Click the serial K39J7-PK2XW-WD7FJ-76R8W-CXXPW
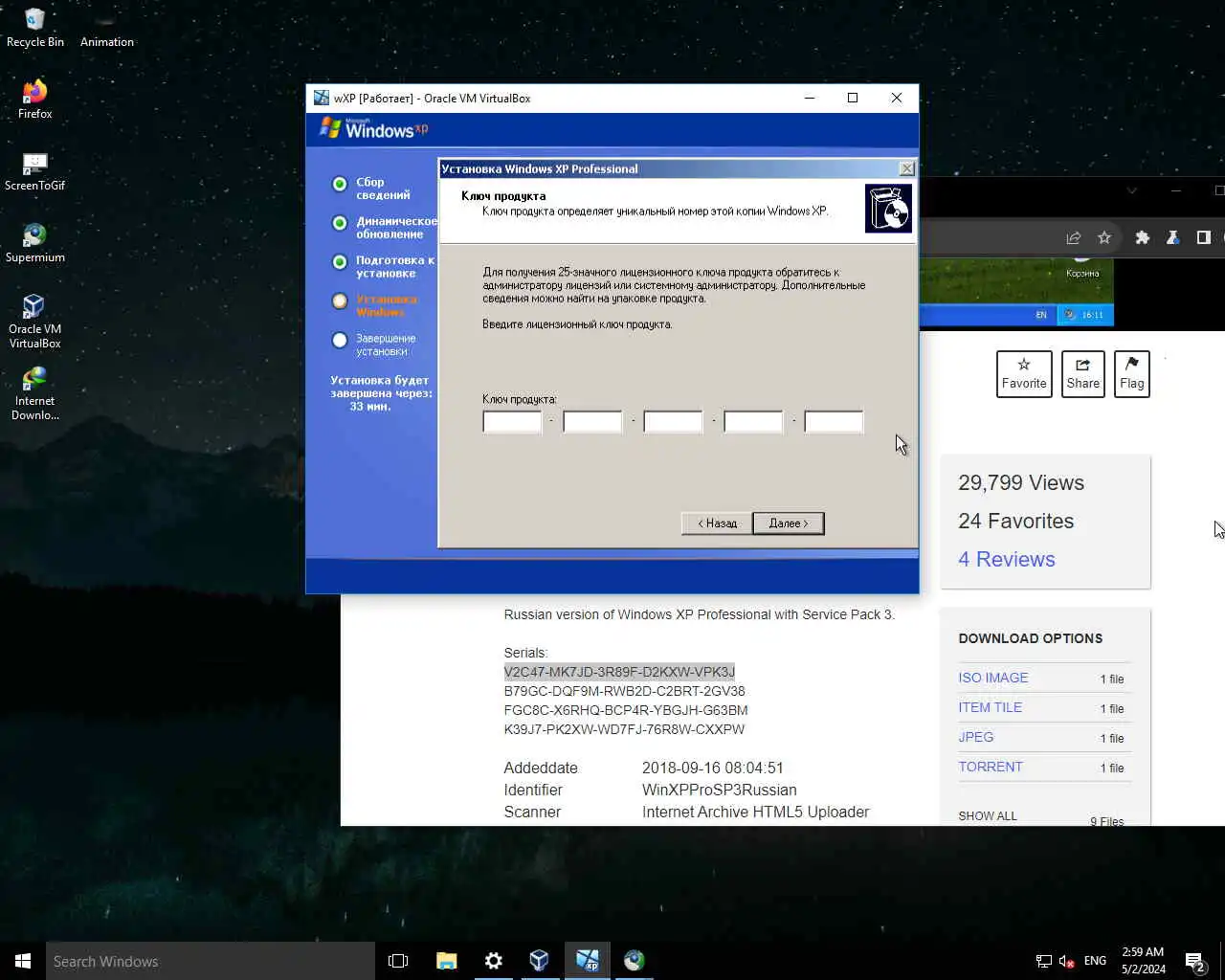Screen dimensions: 1225x980 pos(624,729)
